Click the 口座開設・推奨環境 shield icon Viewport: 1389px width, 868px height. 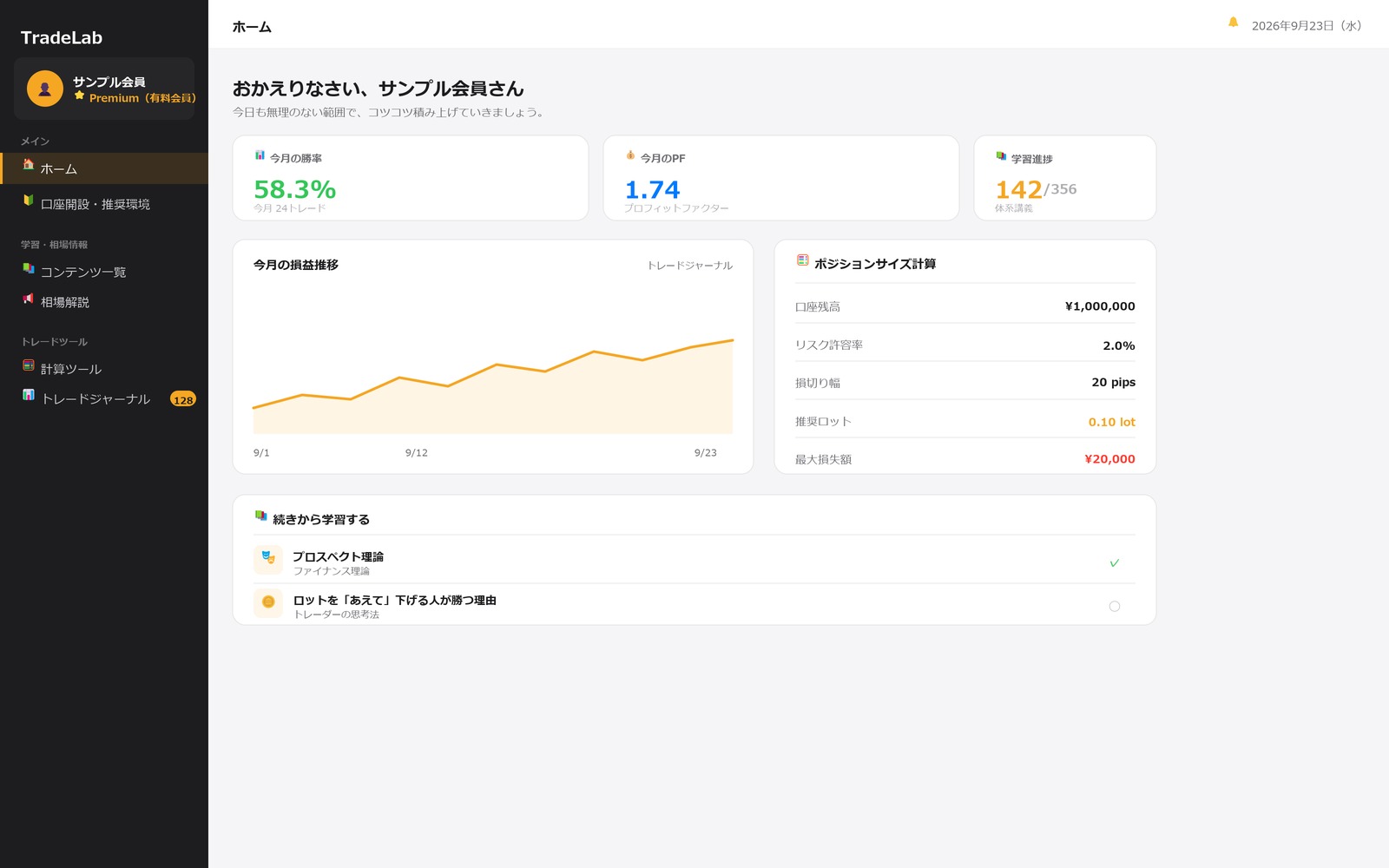point(29,200)
